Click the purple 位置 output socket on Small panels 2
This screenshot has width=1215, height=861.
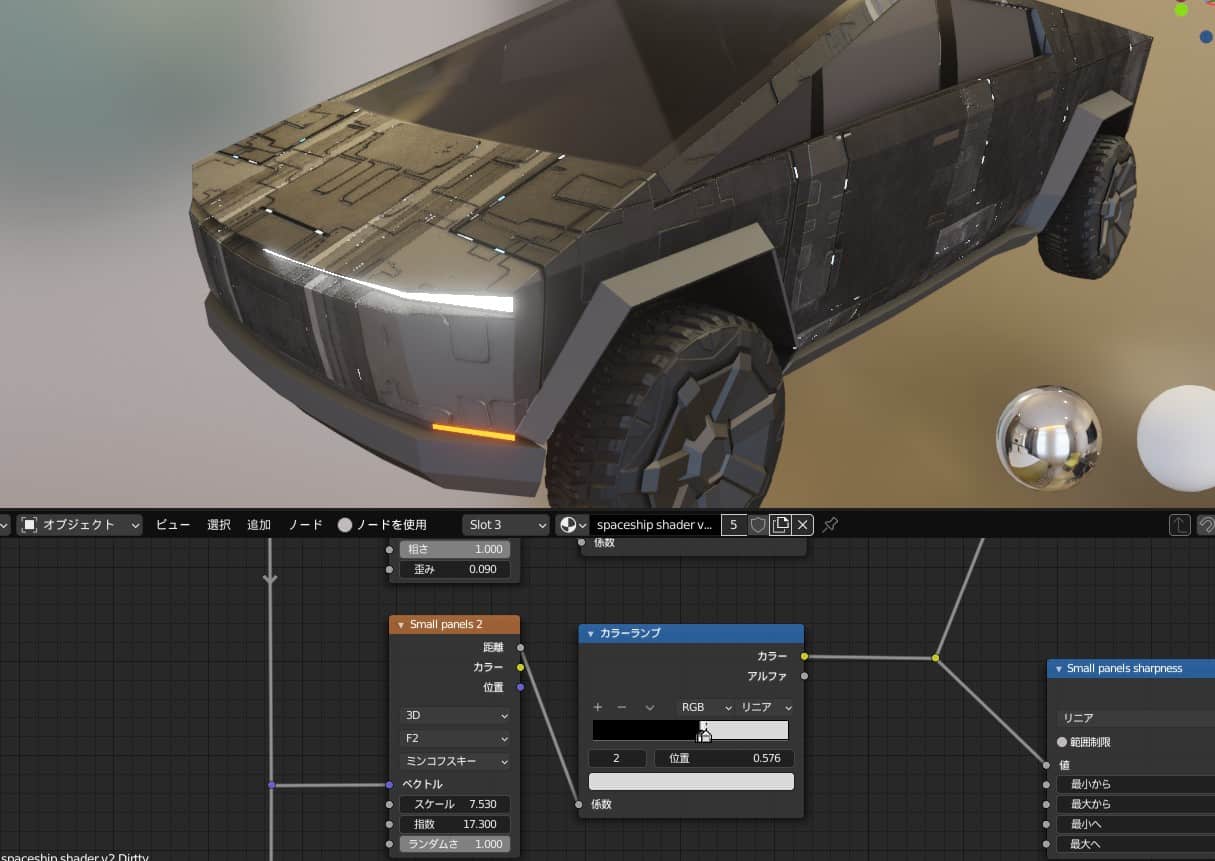(520, 687)
